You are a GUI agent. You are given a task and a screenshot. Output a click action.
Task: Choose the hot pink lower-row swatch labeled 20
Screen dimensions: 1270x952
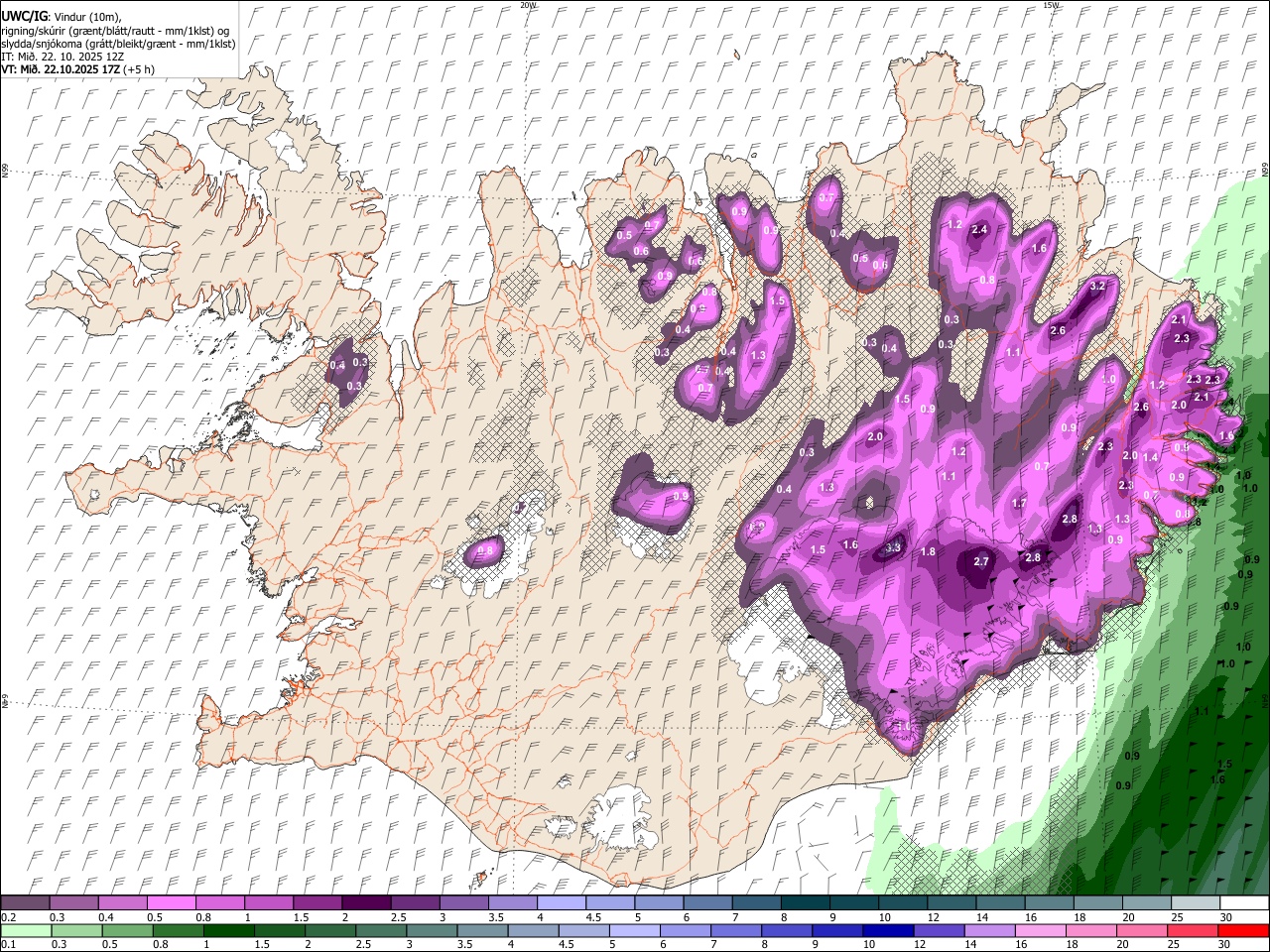pos(1141,931)
